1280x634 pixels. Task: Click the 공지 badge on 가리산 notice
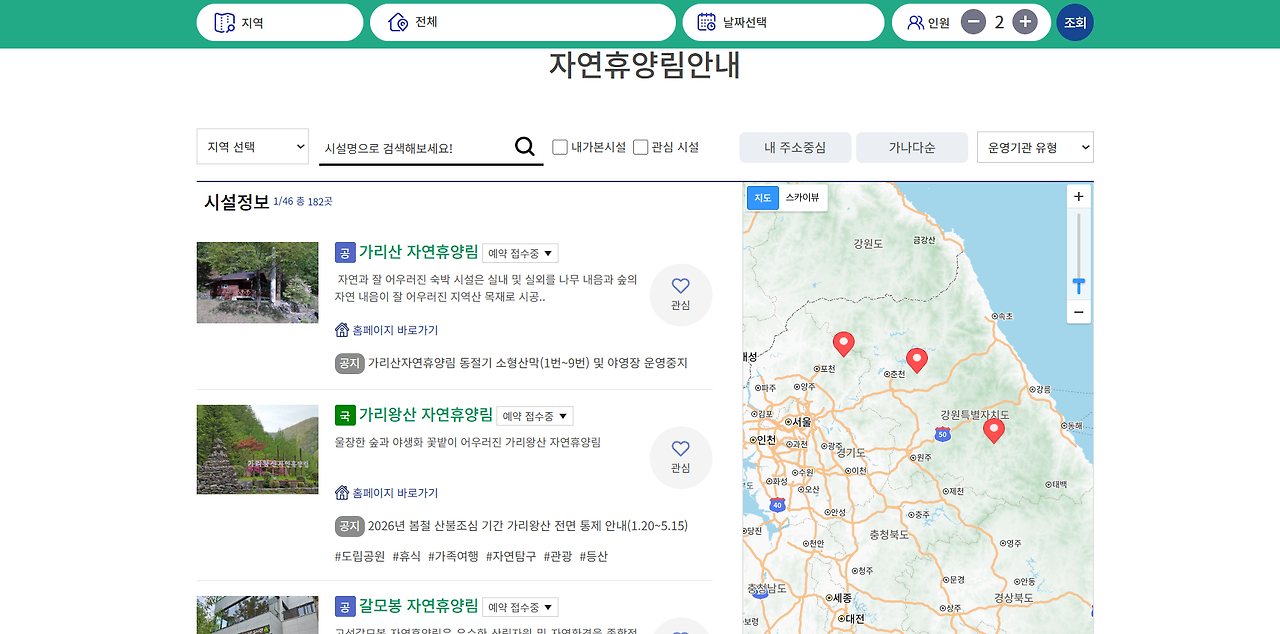tap(349, 363)
